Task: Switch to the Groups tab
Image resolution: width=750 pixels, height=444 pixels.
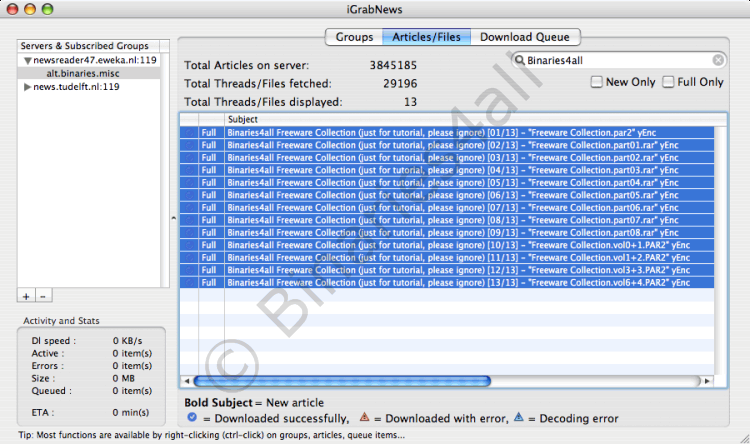Action: pyautogui.click(x=354, y=37)
